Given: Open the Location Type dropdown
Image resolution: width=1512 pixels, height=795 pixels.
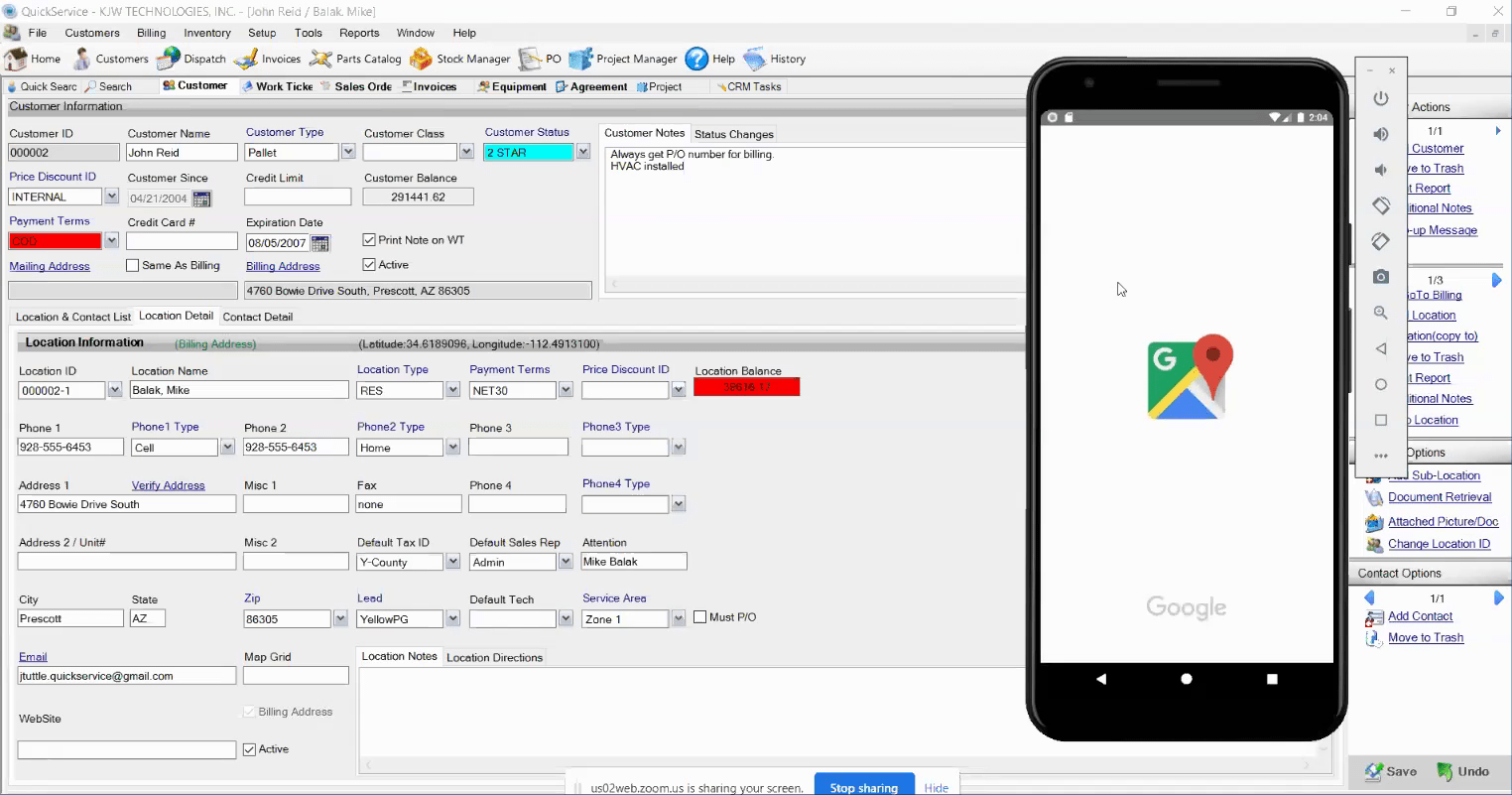Looking at the screenshot, I should (x=452, y=391).
